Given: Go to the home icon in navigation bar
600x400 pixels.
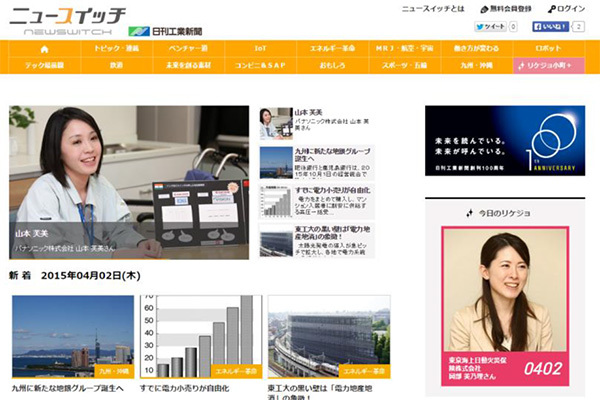Looking at the screenshot, I should (x=44, y=49).
